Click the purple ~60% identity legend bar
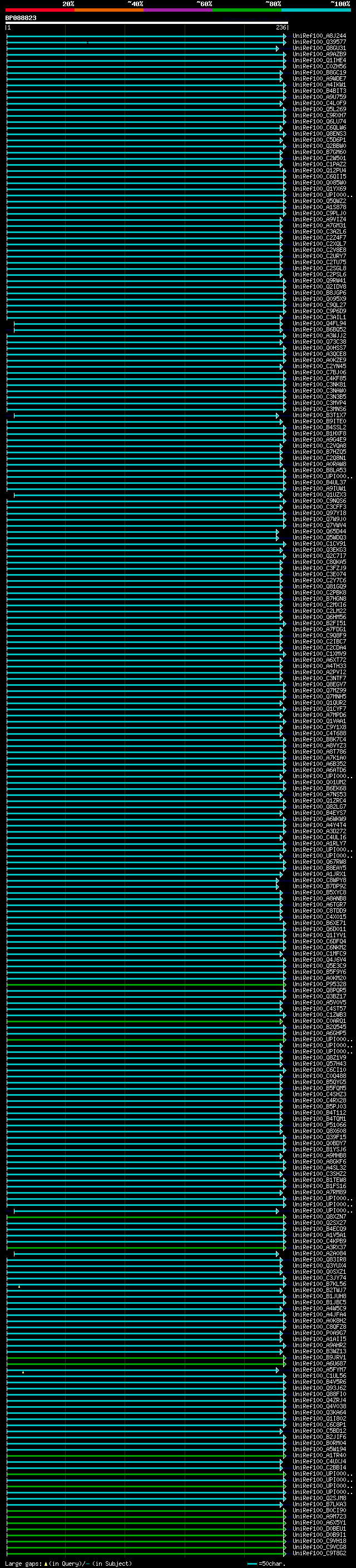The image size is (356, 1568). pyautogui.click(x=177, y=10)
